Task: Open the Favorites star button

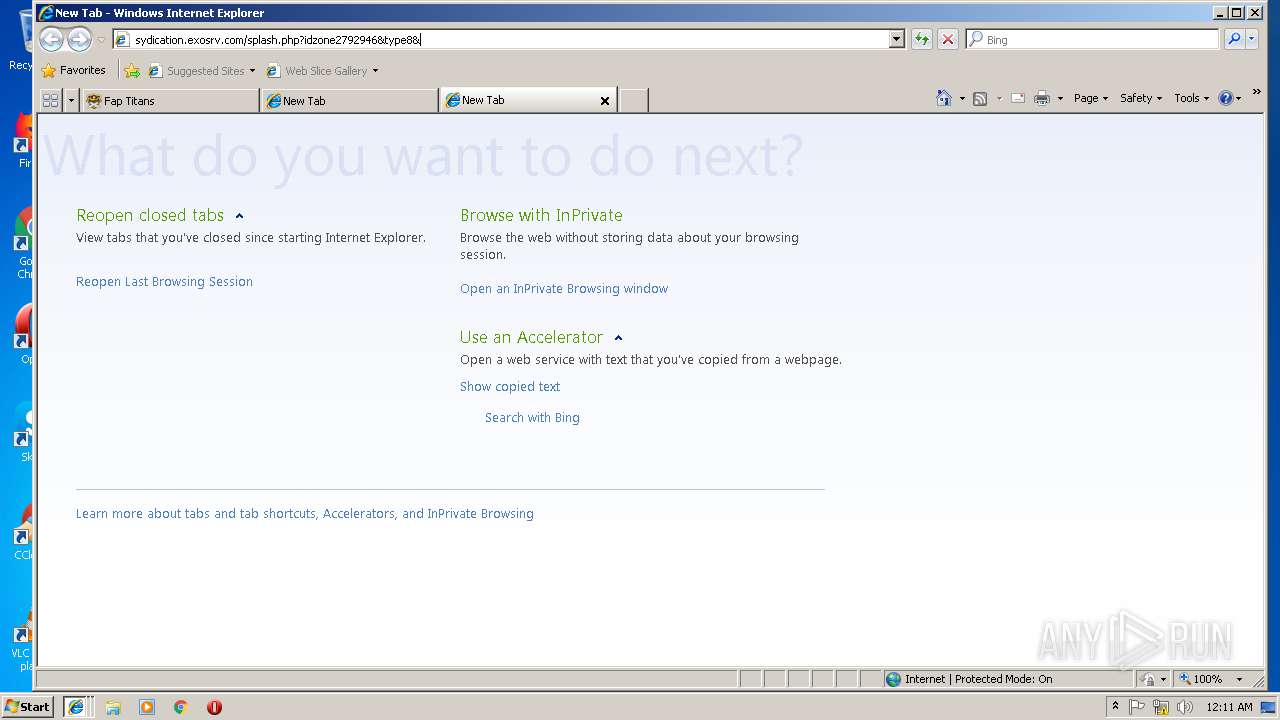Action: (x=73, y=70)
